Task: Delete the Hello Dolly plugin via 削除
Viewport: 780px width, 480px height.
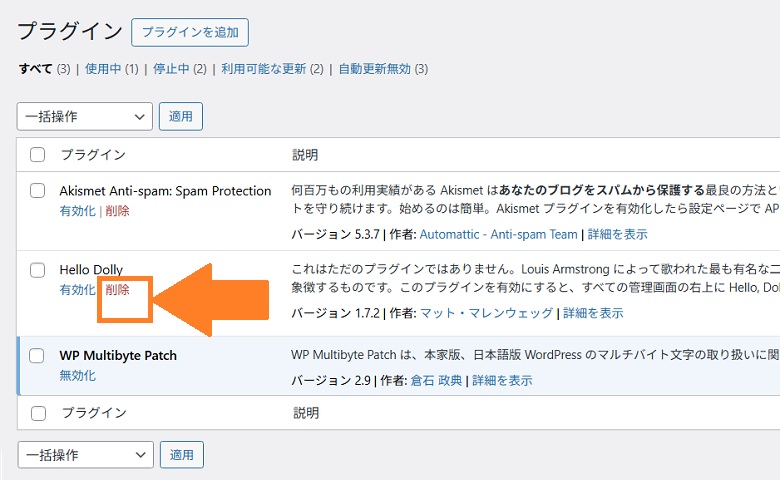Action: [x=117, y=290]
